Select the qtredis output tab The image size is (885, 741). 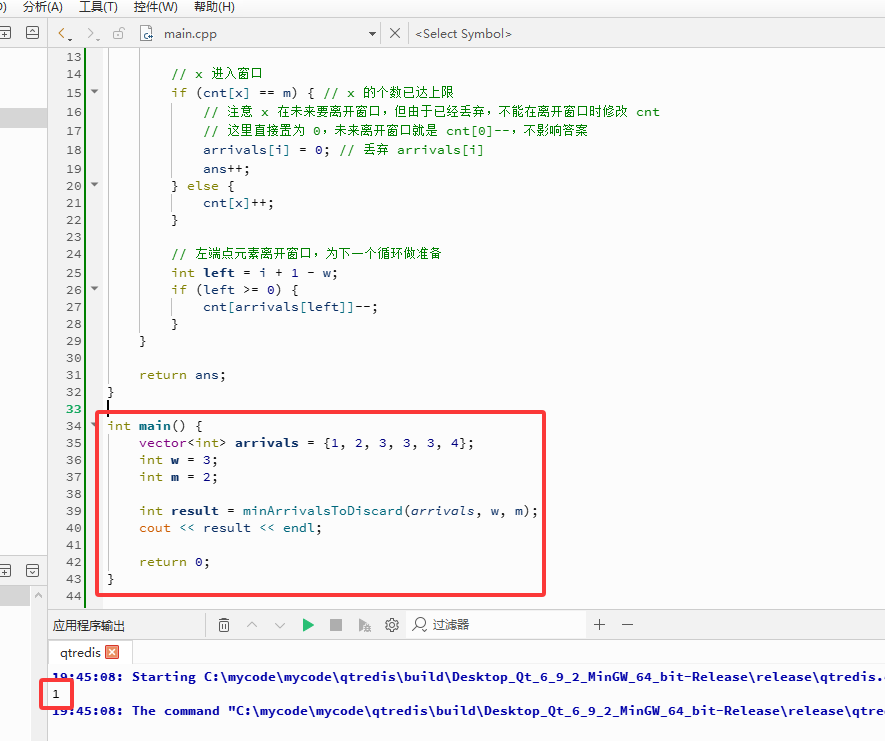[x=80, y=652]
